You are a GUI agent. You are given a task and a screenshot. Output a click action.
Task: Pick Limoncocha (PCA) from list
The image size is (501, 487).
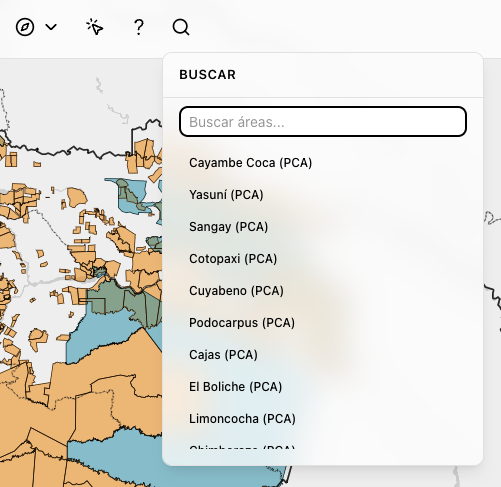click(242, 419)
